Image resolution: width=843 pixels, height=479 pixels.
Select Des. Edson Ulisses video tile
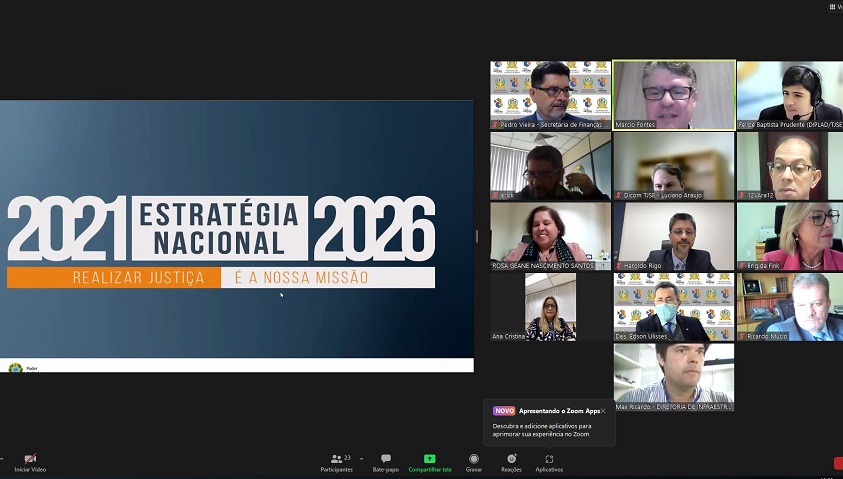[x=673, y=307]
